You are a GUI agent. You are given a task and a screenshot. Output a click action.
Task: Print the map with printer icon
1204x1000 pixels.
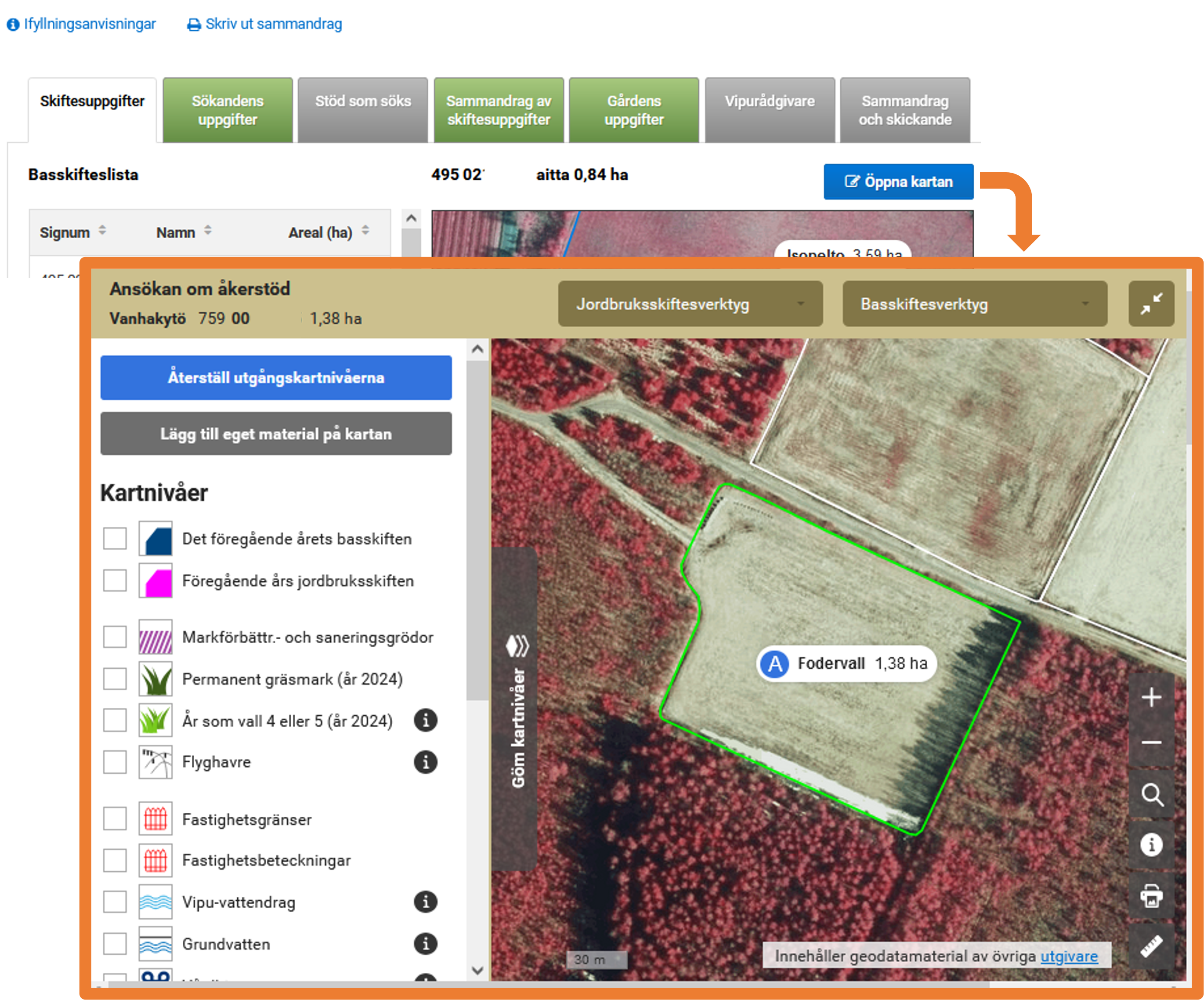(1151, 895)
